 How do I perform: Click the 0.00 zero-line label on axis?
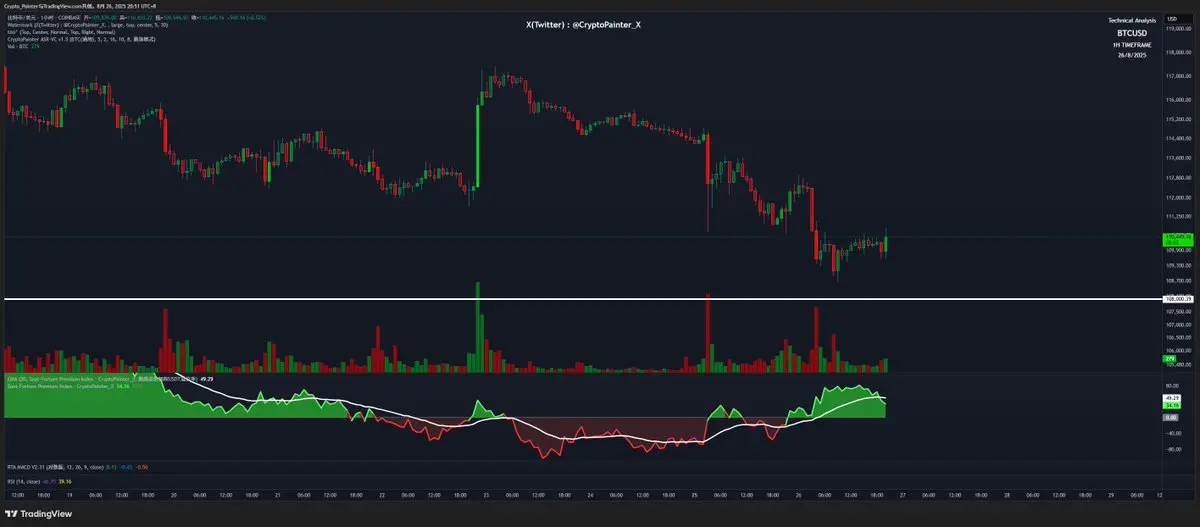coord(1170,418)
